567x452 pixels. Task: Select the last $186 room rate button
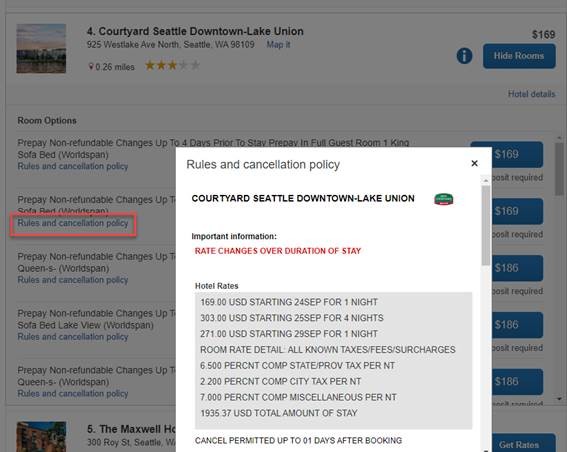(517, 381)
